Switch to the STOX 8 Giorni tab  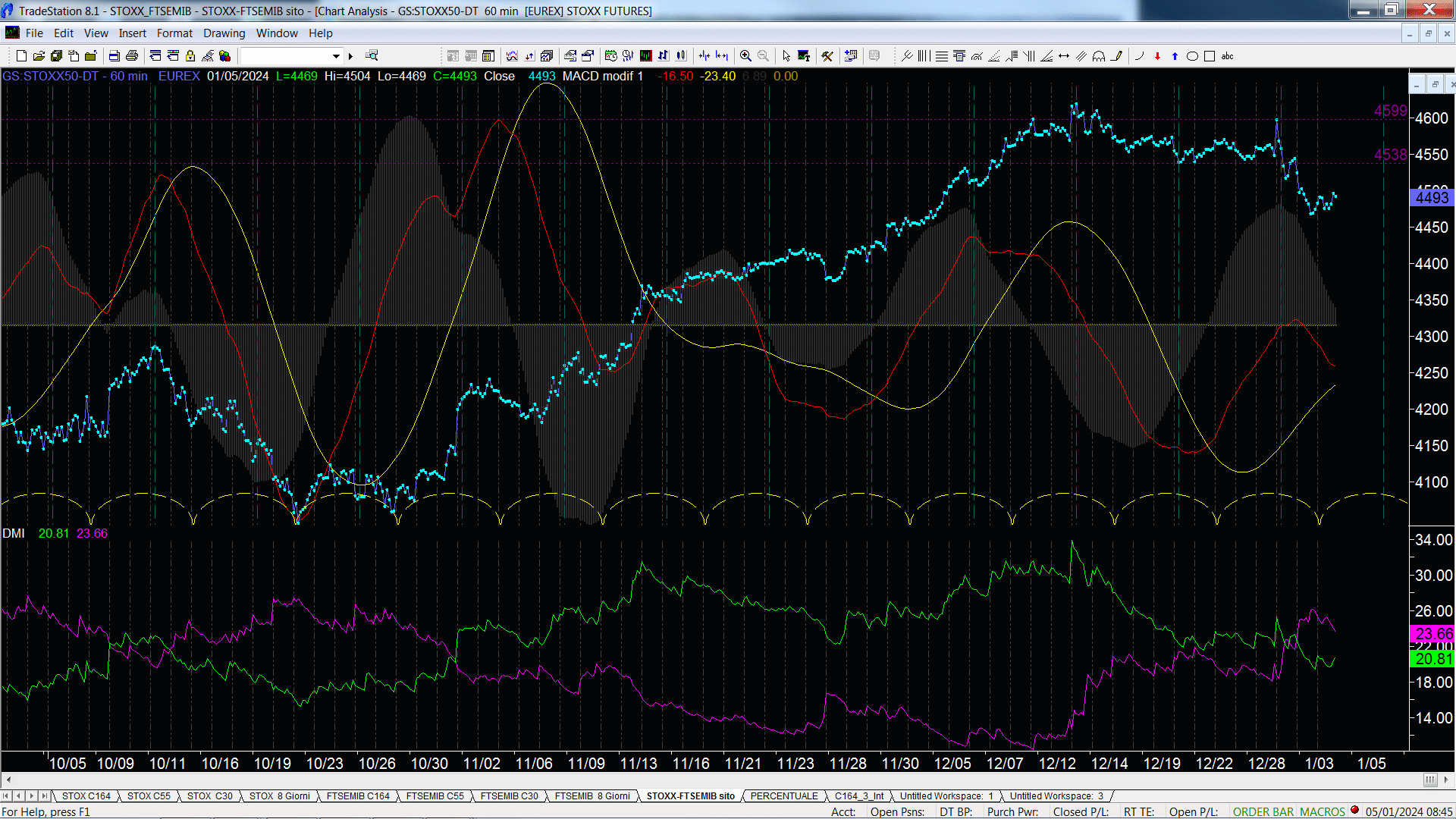pos(280,796)
